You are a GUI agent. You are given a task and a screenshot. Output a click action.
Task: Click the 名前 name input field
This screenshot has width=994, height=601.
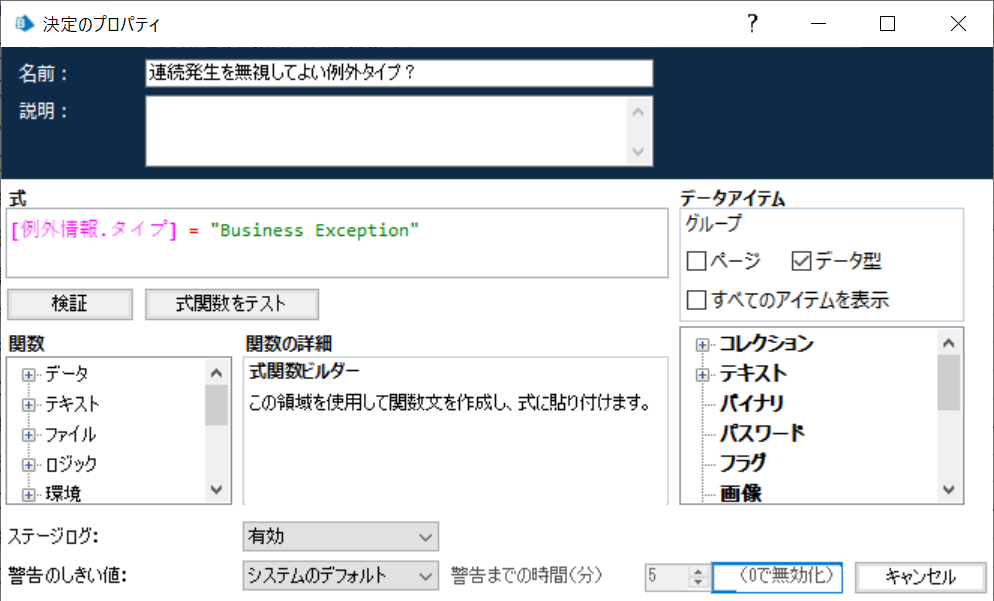click(x=399, y=73)
